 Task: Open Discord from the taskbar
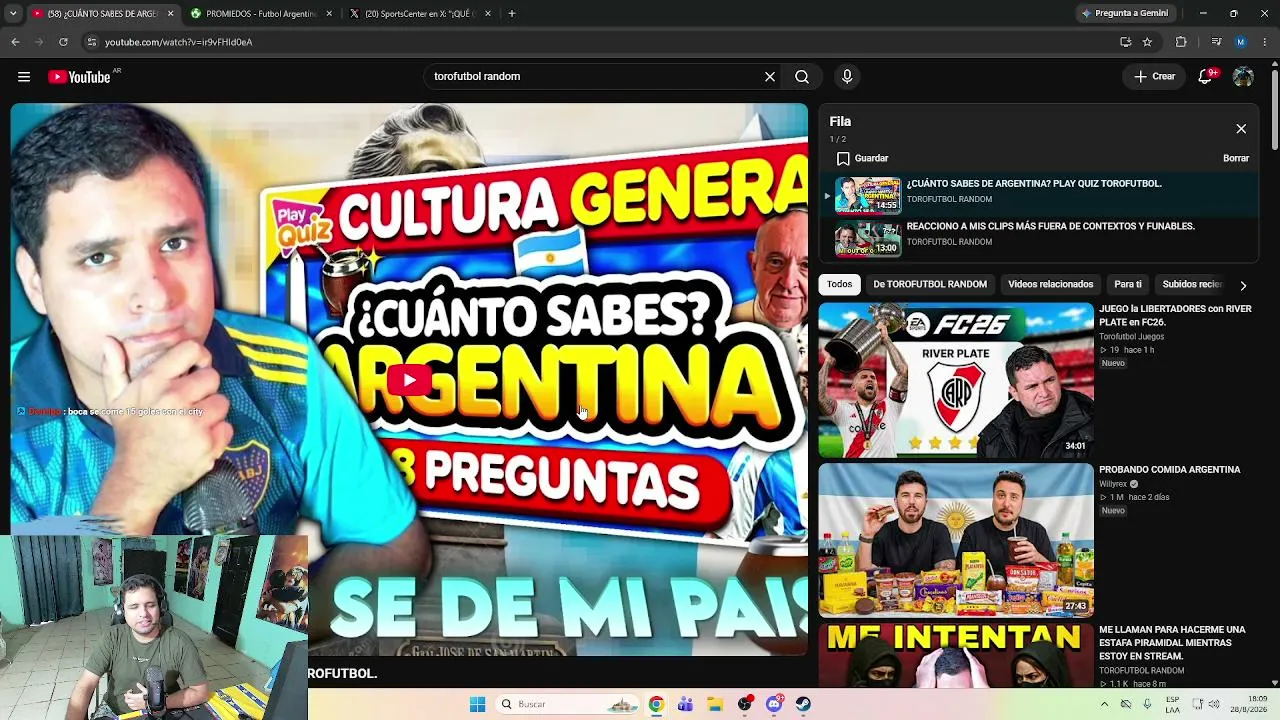click(x=774, y=704)
